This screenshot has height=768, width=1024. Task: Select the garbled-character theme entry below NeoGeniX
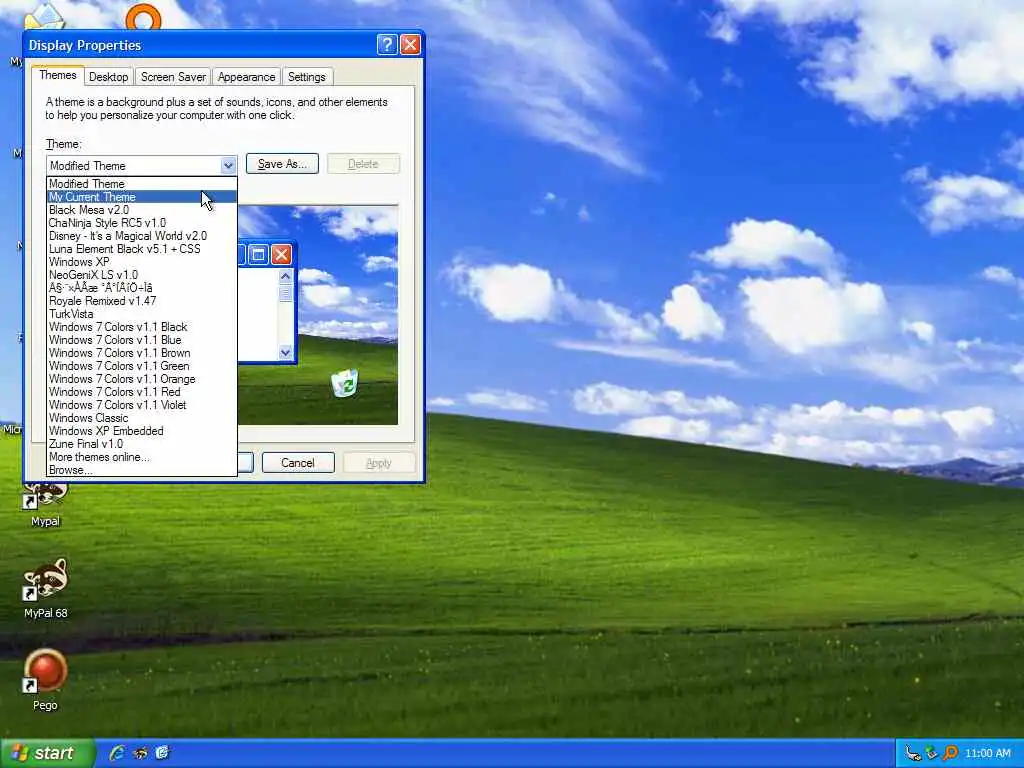coord(142,288)
